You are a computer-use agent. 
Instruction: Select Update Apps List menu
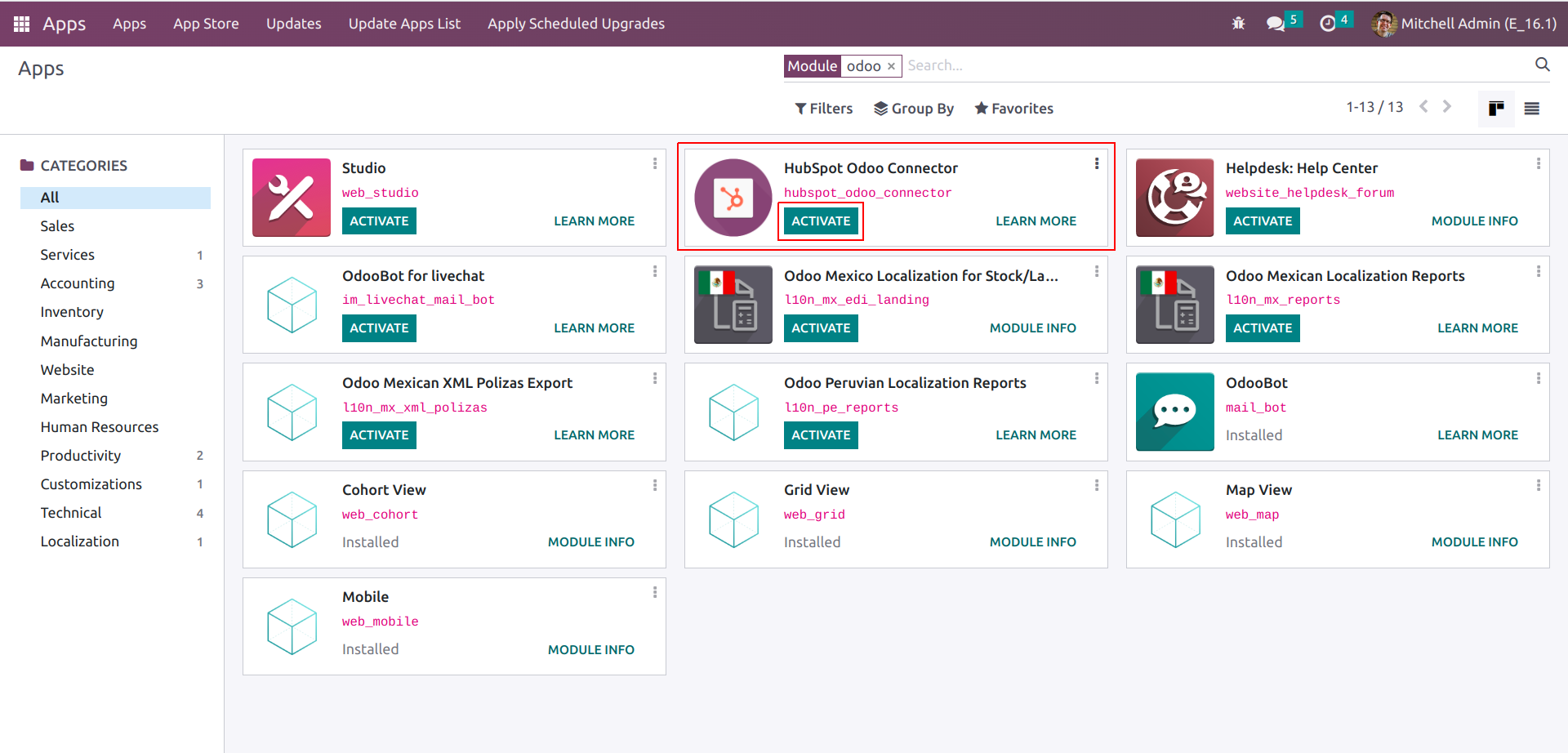click(404, 24)
